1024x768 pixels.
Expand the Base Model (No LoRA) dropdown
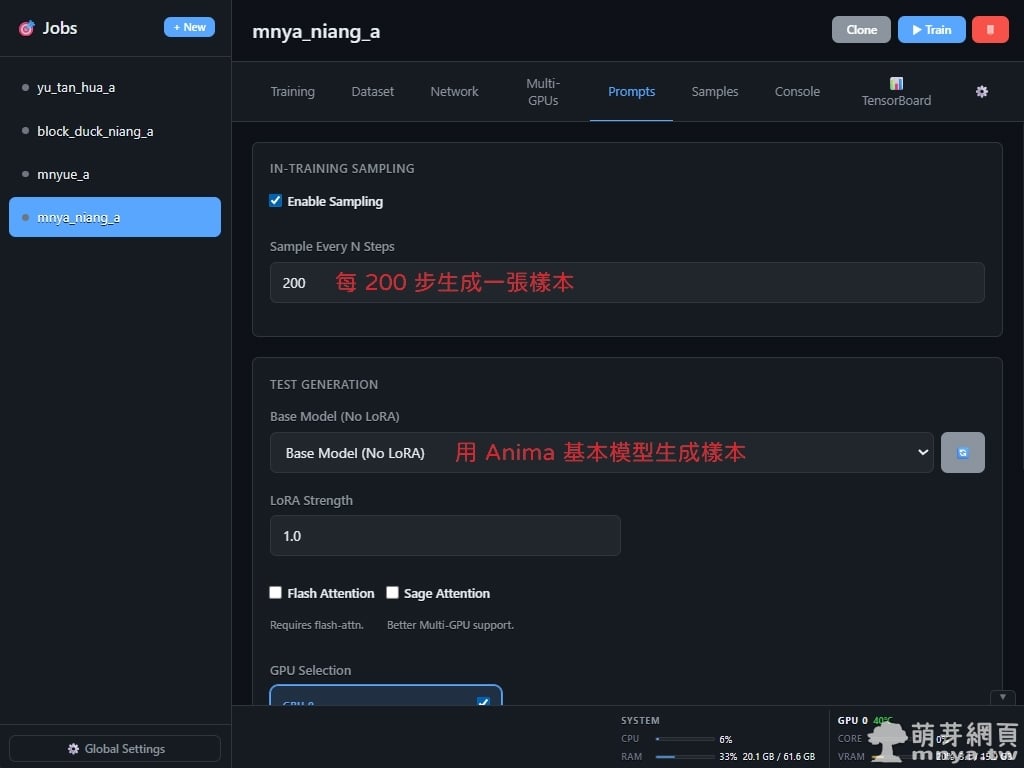pyautogui.click(x=601, y=453)
